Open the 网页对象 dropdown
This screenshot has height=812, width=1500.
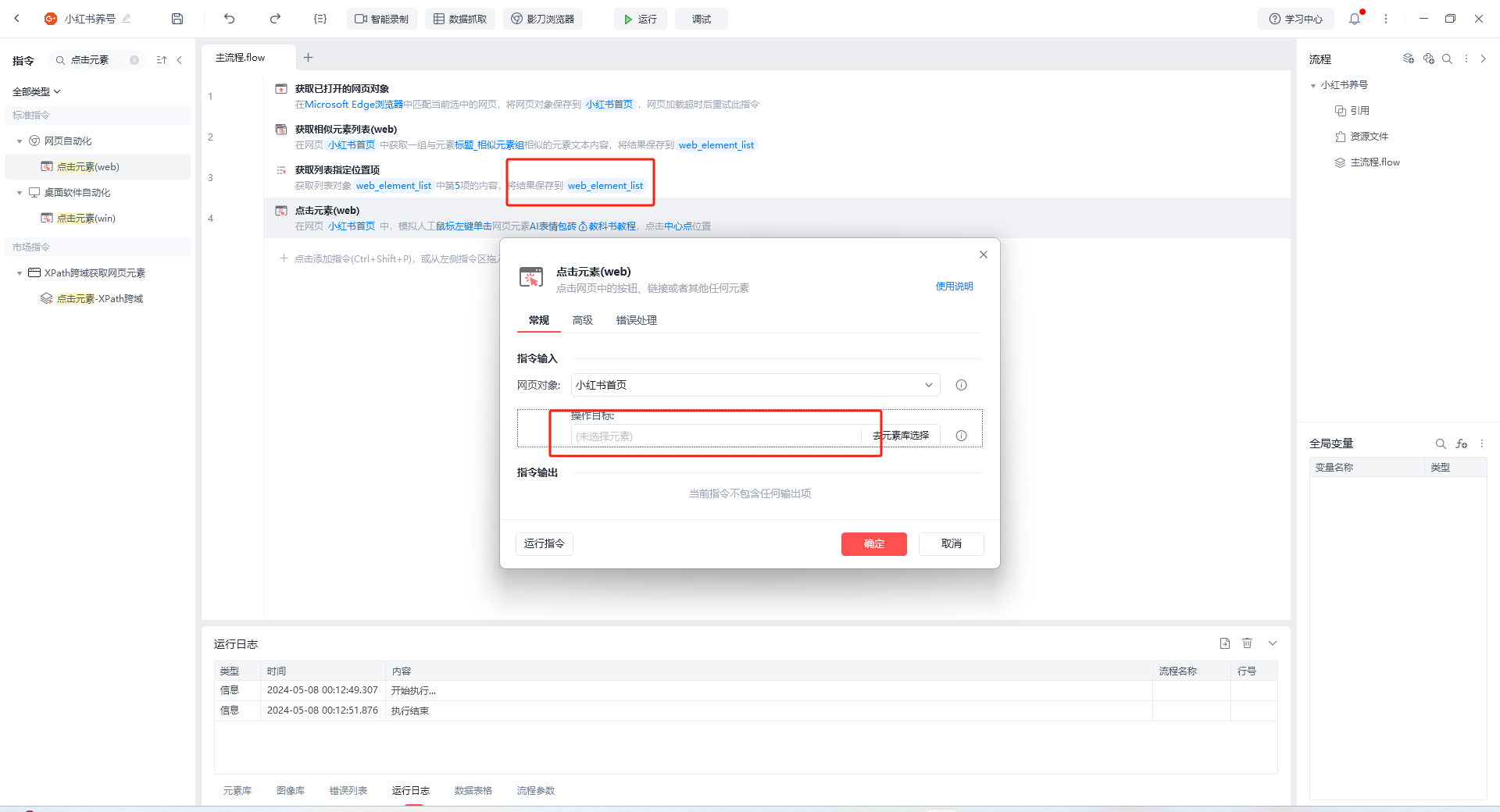[755, 385]
